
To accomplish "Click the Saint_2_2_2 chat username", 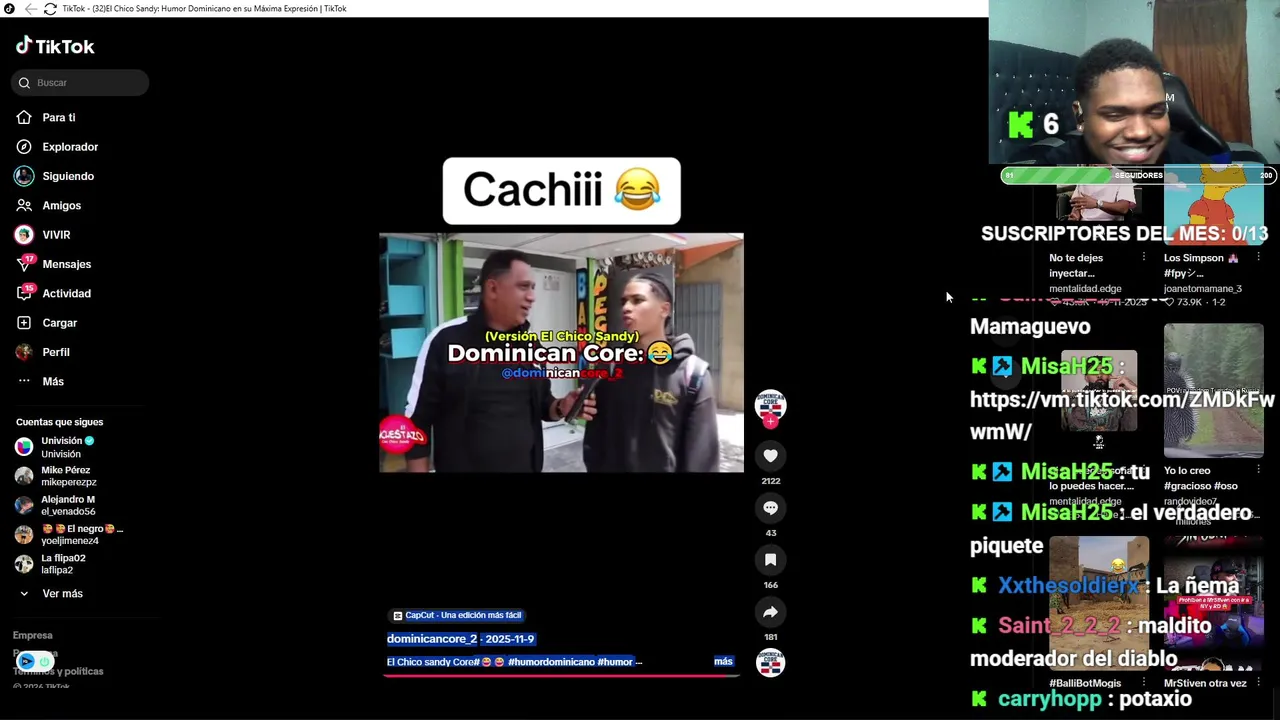I will [x=1060, y=626].
